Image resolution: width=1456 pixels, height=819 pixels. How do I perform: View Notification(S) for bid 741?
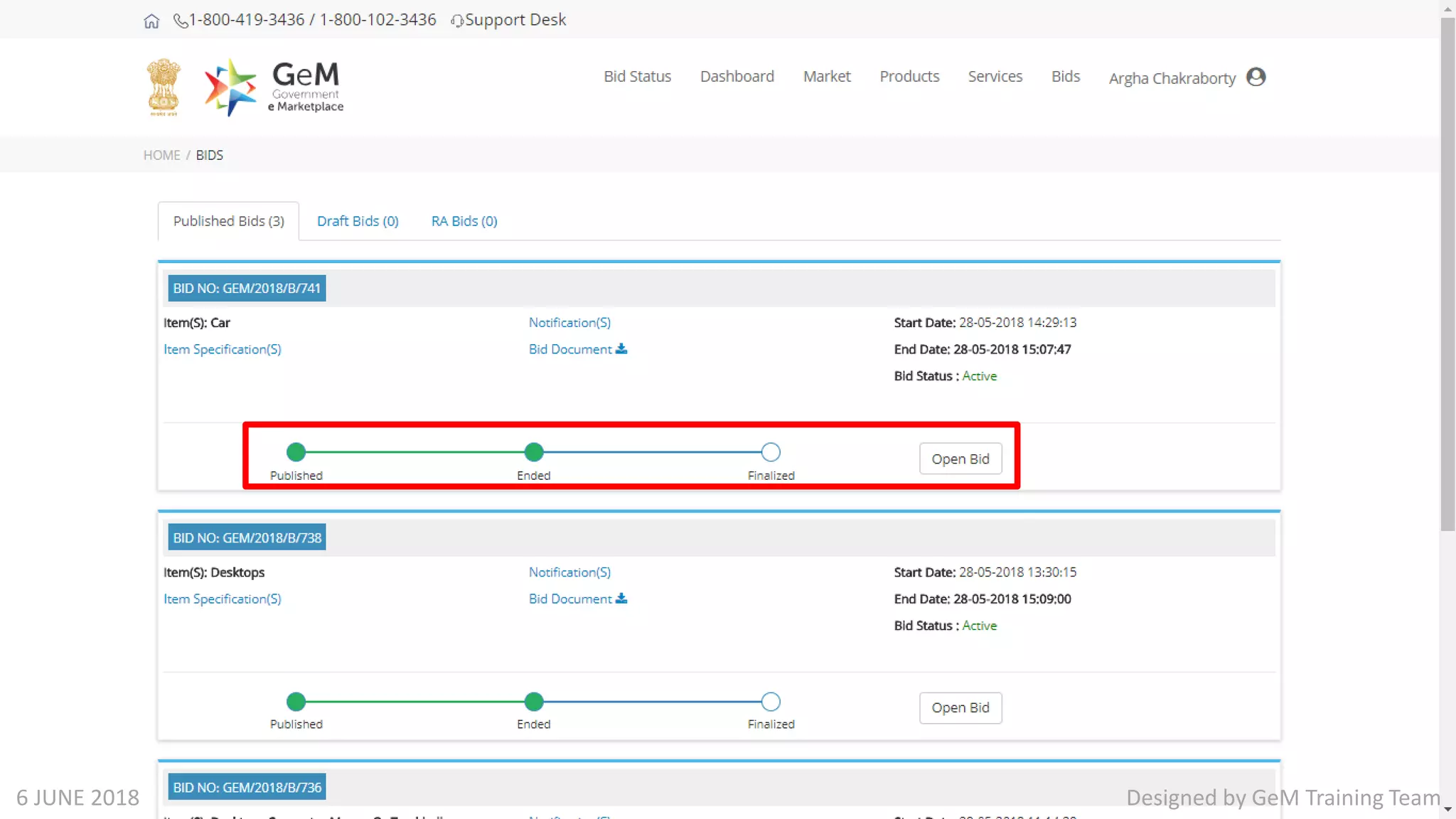tap(569, 323)
